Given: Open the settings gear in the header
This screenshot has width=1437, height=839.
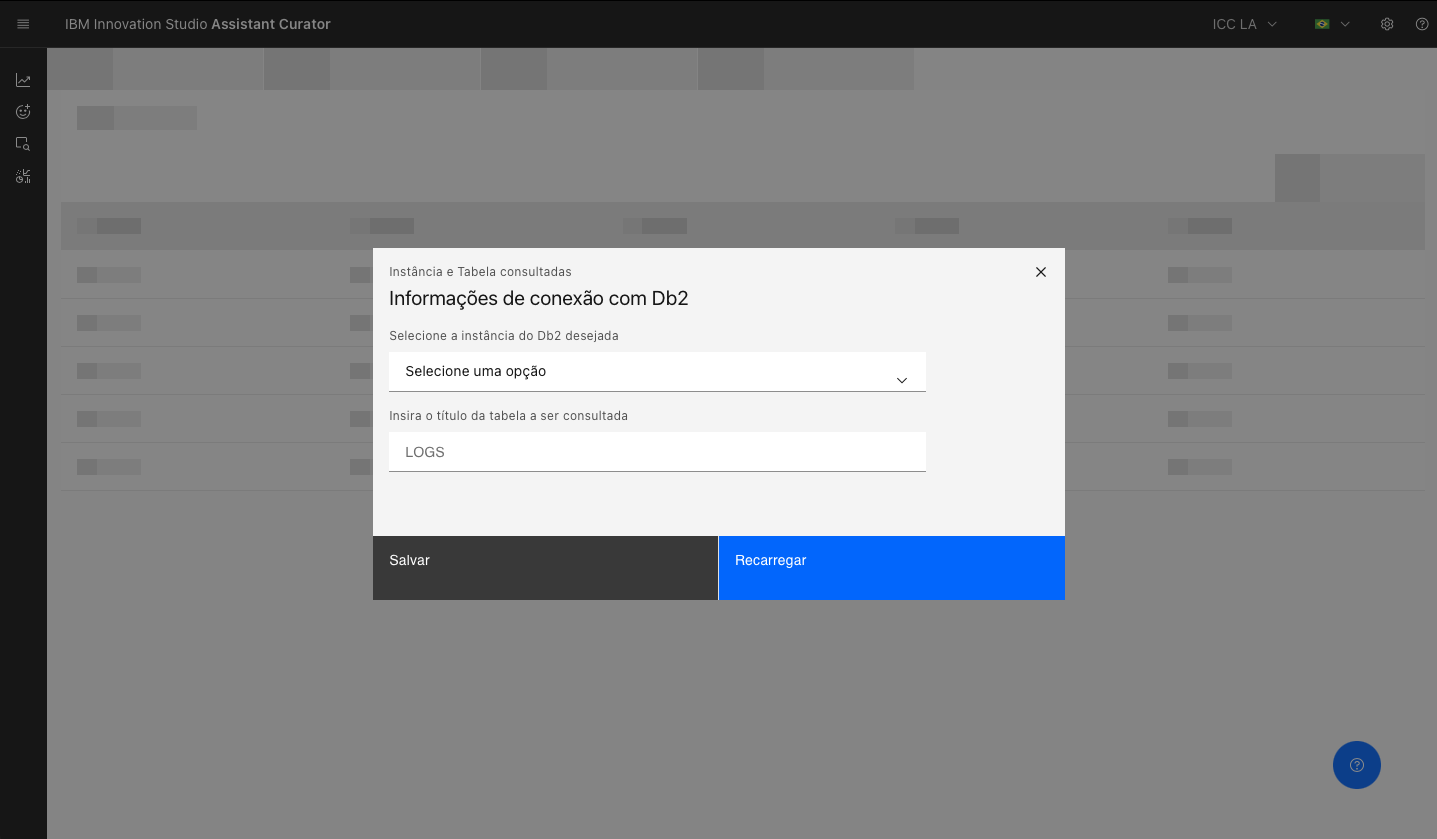Looking at the screenshot, I should coord(1387,23).
